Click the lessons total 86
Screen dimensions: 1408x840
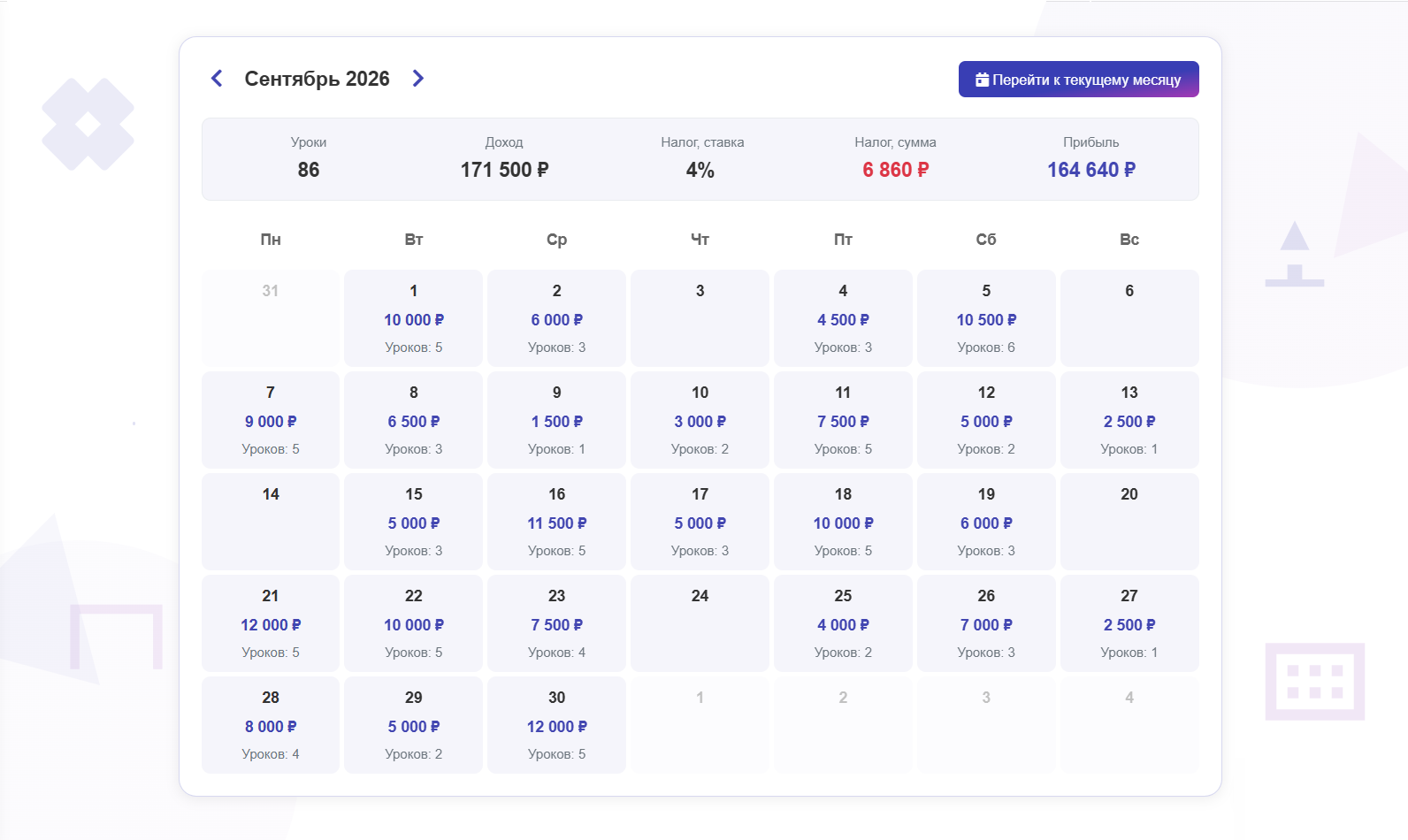click(x=309, y=170)
